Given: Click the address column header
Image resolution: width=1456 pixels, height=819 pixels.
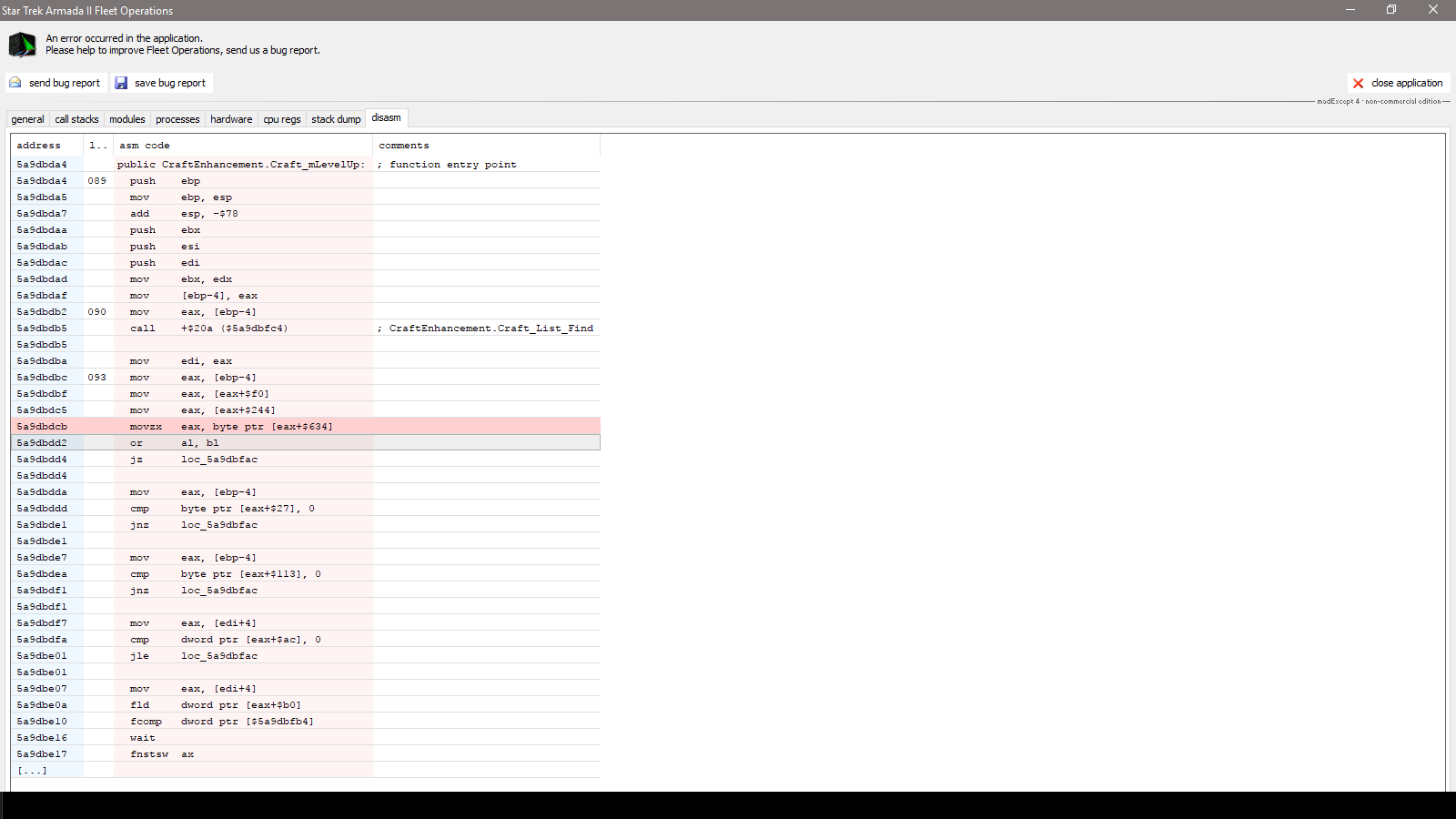Looking at the screenshot, I should coord(47,146).
